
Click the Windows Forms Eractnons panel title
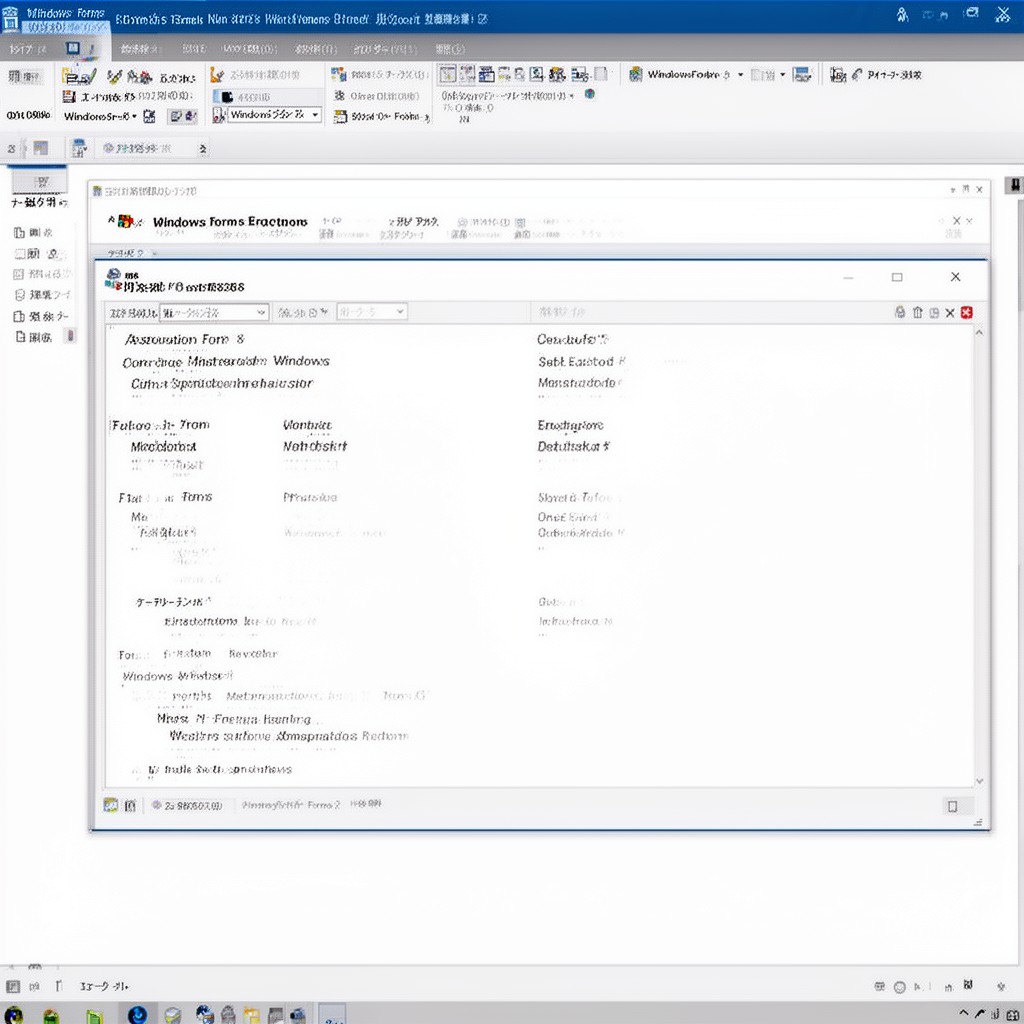click(x=230, y=222)
